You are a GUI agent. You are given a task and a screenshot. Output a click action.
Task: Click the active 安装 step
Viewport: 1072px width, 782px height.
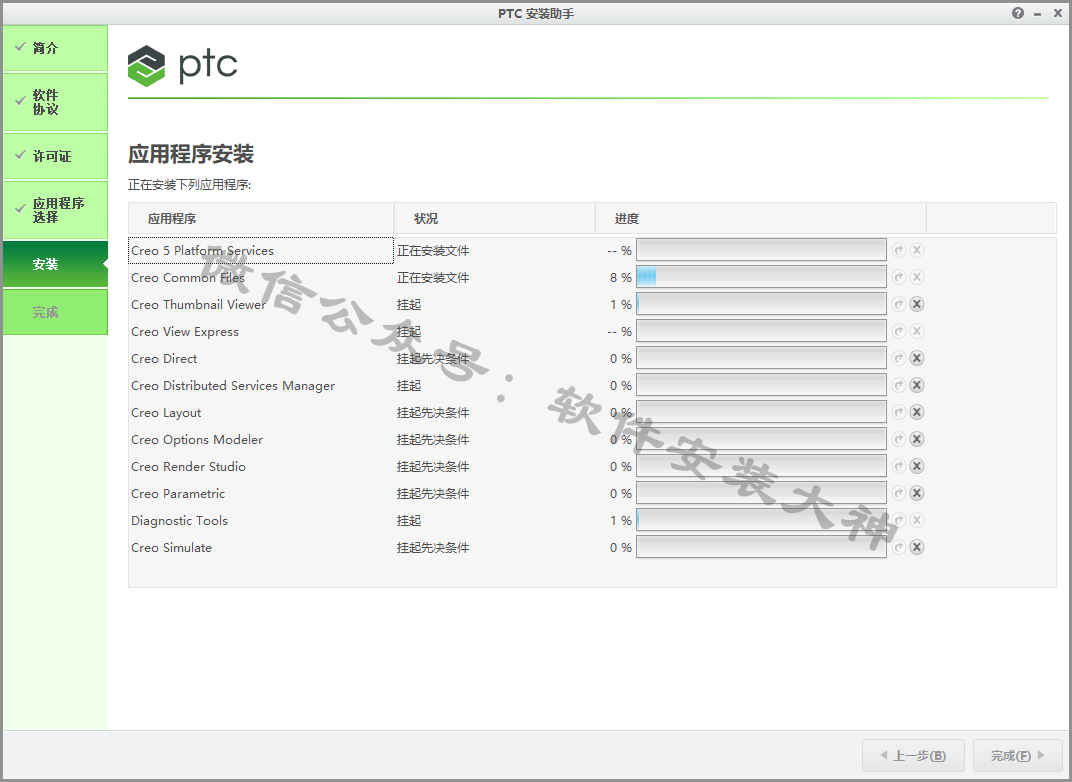click(x=55, y=264)
